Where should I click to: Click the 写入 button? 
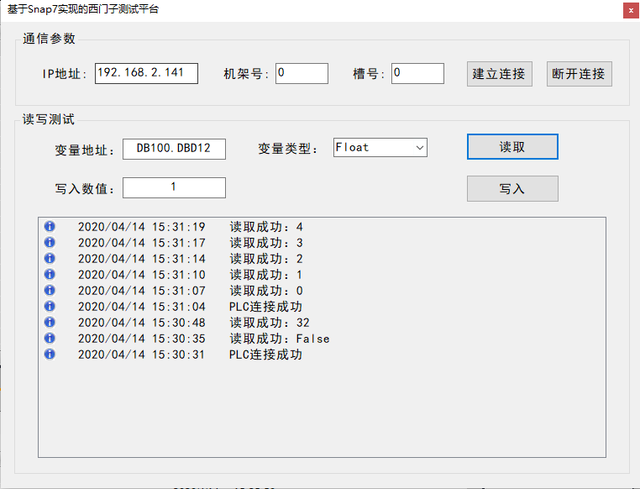512,189
